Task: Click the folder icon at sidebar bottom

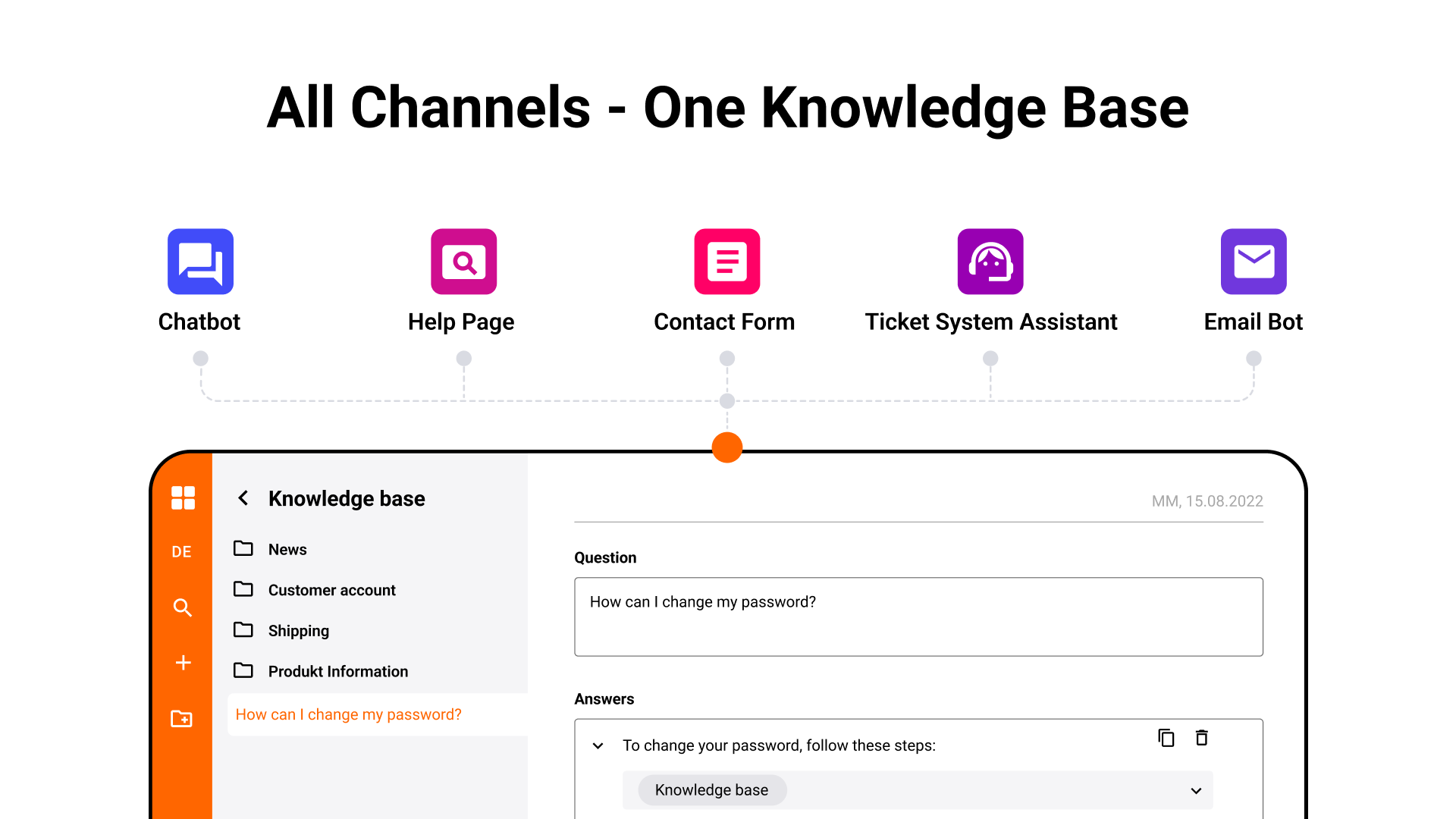Action: coord(183,717)
